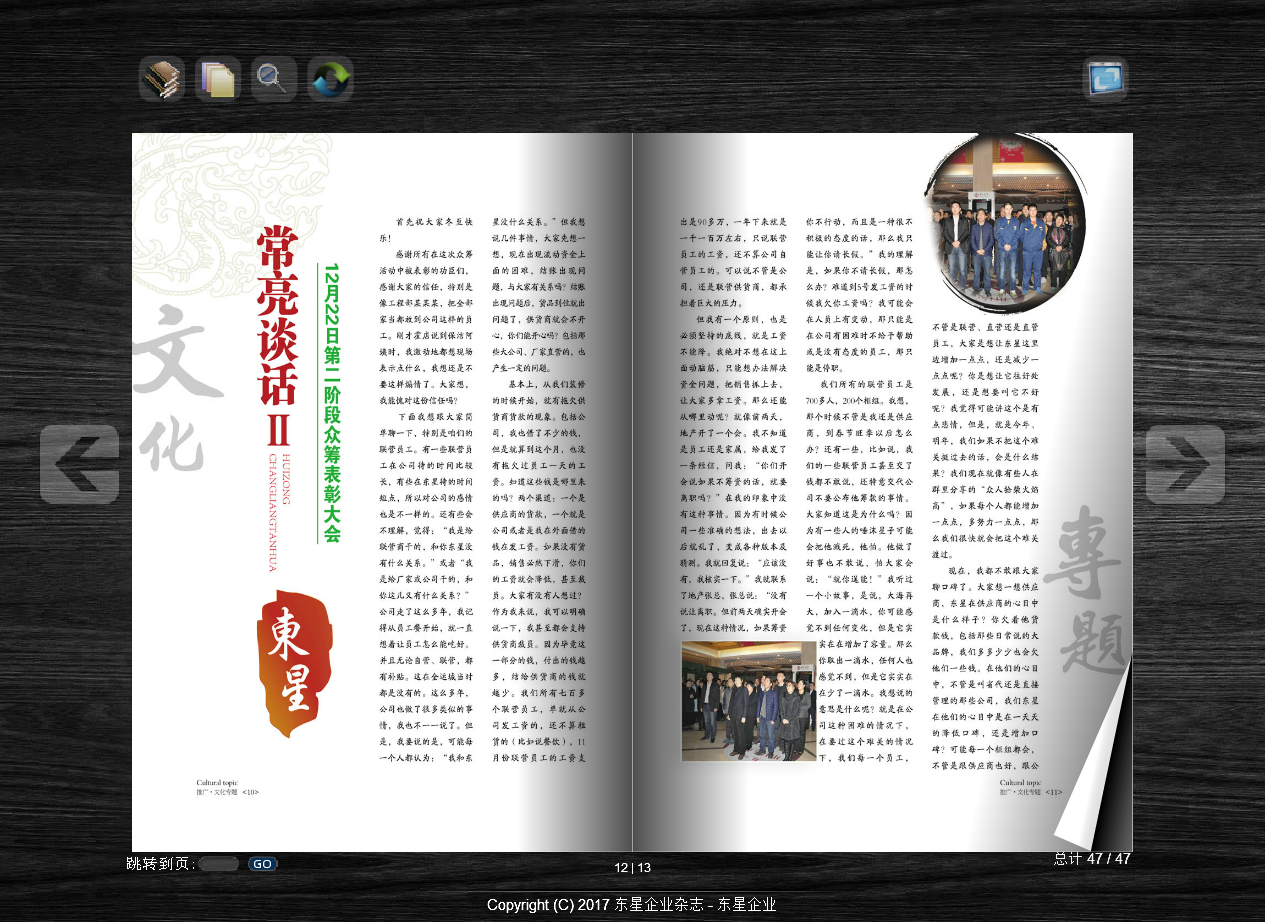Viewport: 1265px width, 922px height.
Task: Click the GO jump button
Action: click(263, 864)
